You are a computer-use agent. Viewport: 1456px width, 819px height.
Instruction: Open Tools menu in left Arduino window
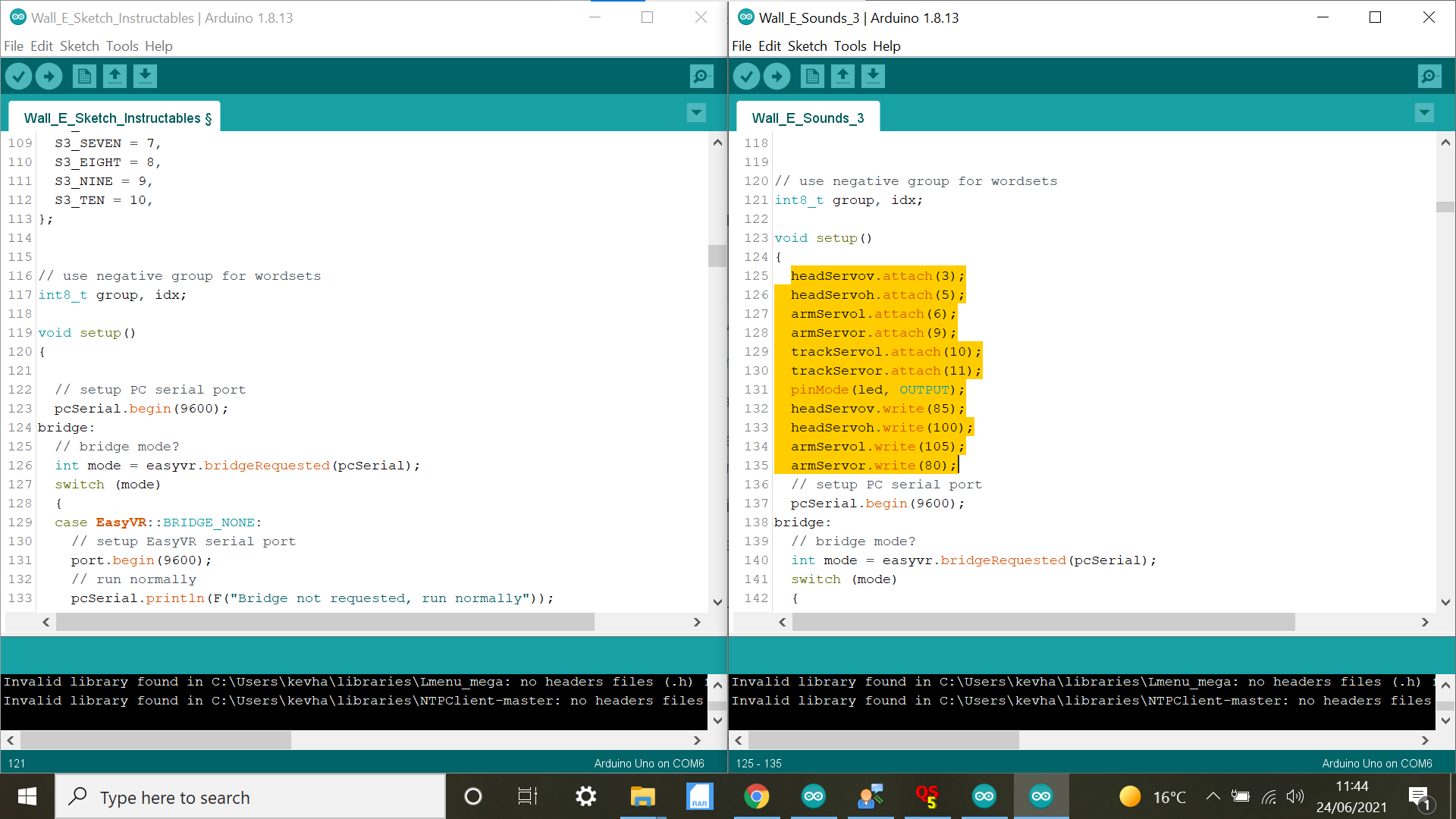pos(122,46)
